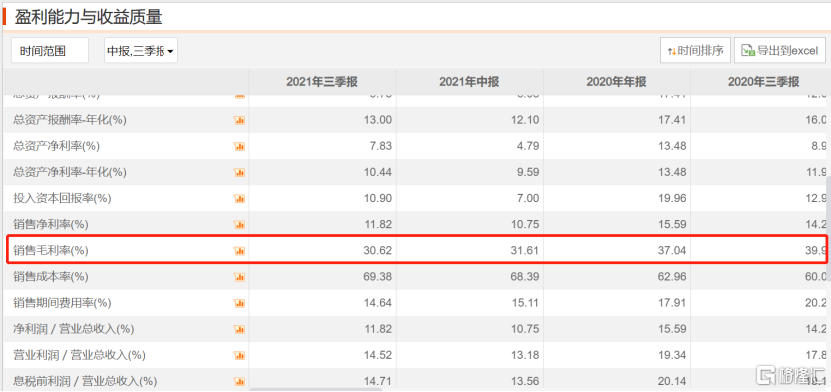This screenshot has height=392, width=831.
Task: Click the 9.59 value for 总资产净利率-年化
Action: coord(529,172)
